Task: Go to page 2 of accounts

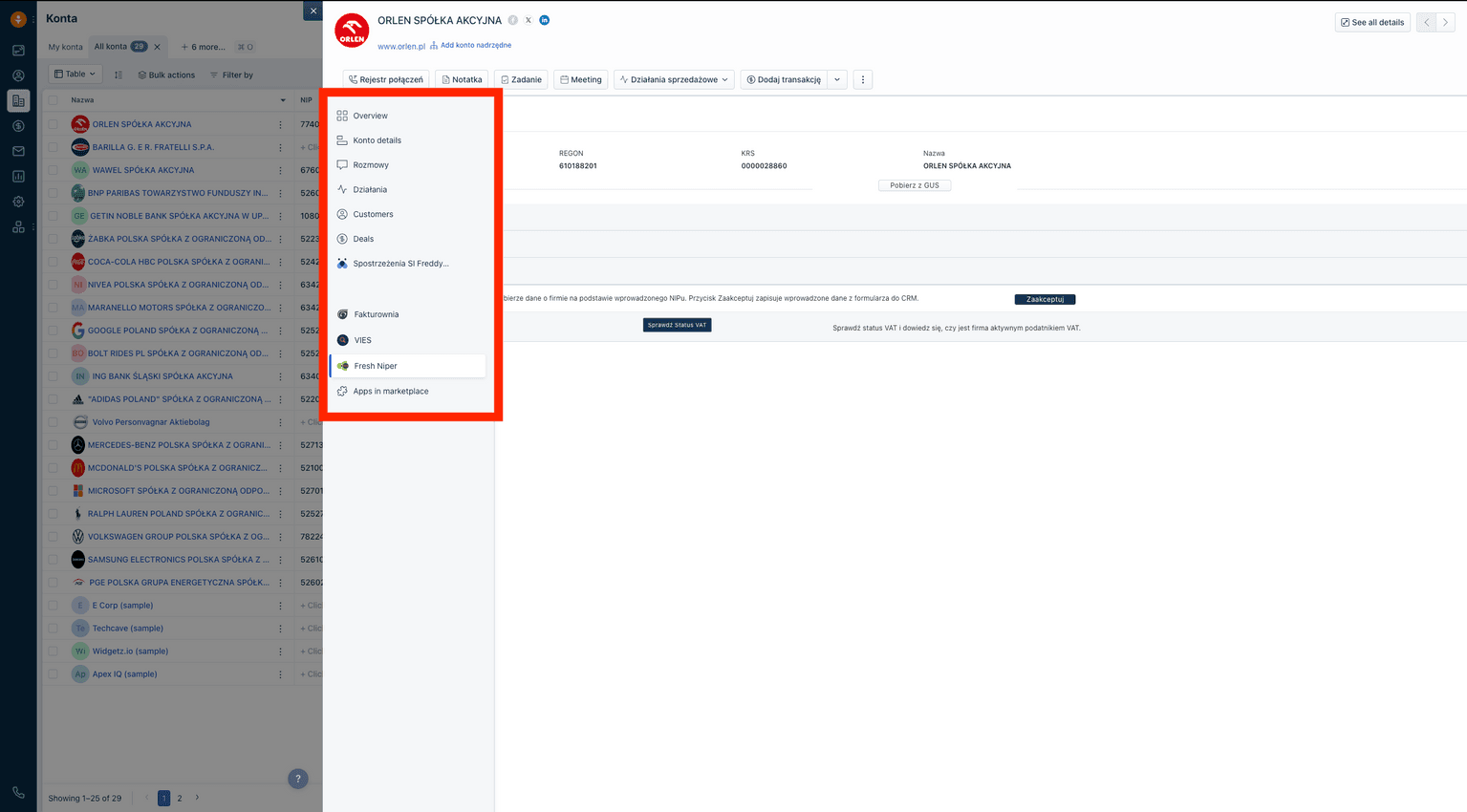Action: pos(180,799)
